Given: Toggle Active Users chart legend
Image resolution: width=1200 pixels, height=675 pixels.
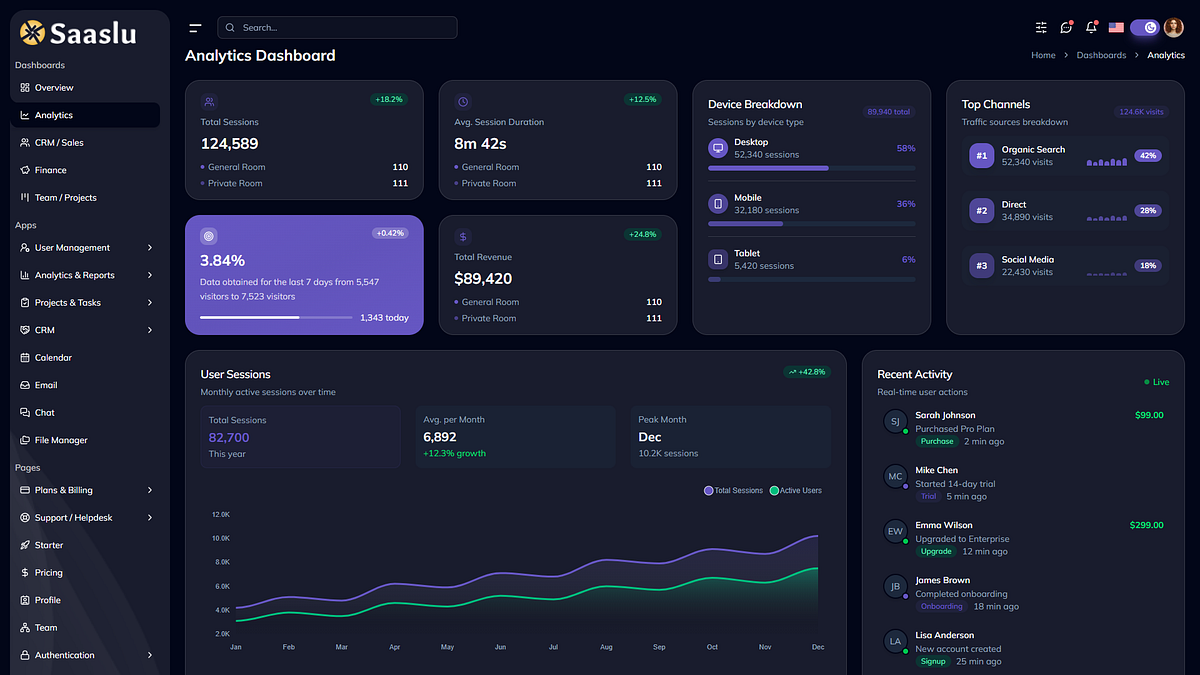Looking at the screenshot, I should coord(796,491).
